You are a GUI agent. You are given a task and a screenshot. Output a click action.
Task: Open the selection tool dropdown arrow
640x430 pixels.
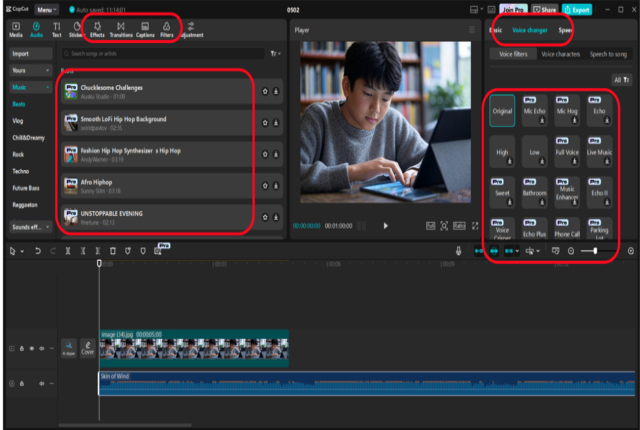click(22, 251)
